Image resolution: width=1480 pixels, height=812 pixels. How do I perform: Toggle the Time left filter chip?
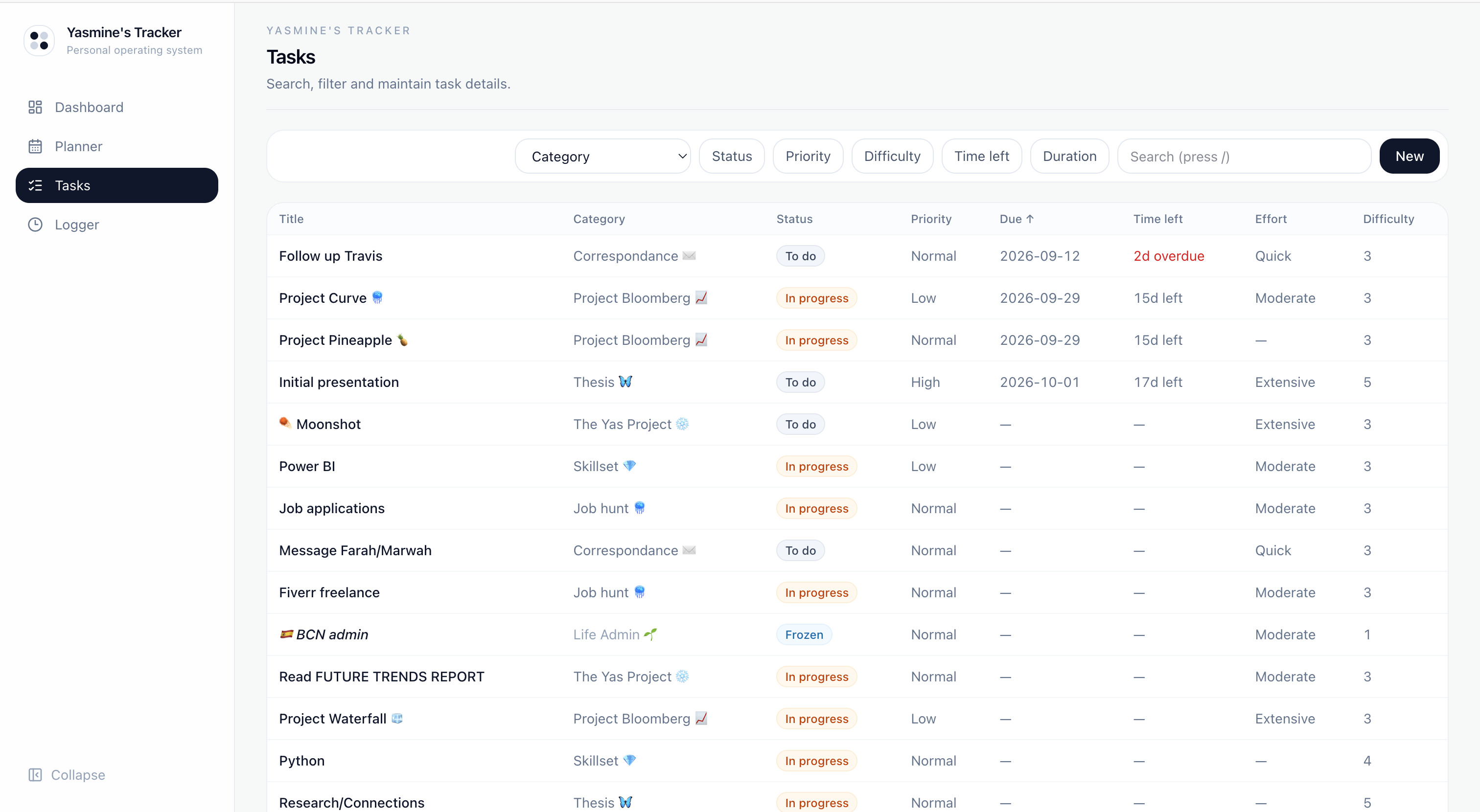(x=981, y=156)
